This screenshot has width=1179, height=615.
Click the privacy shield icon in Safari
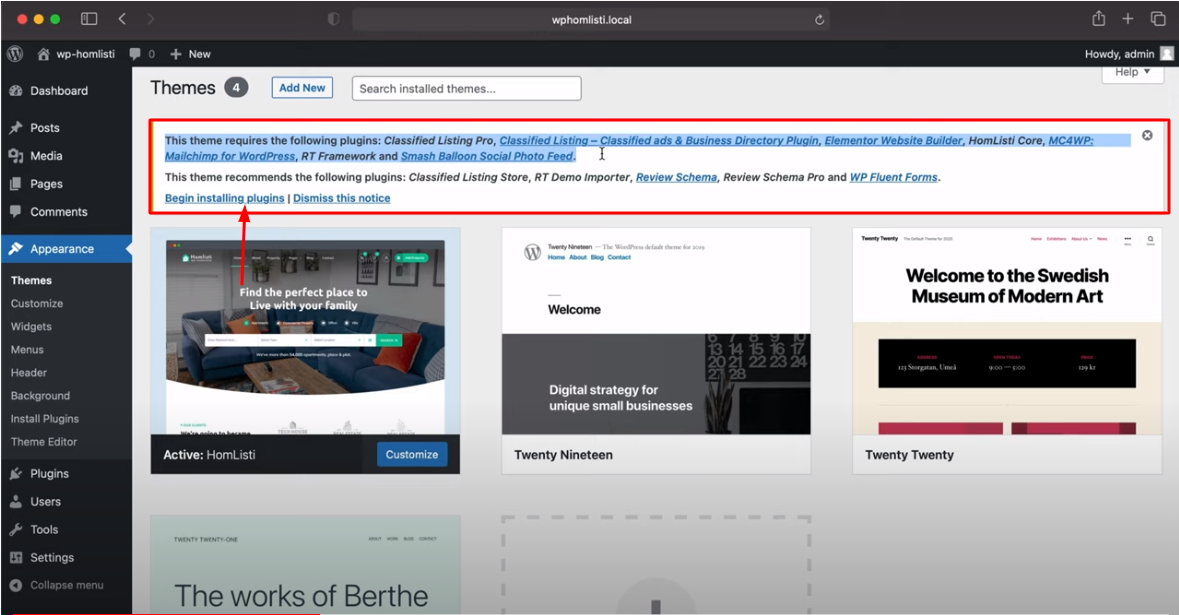point(333,20)
